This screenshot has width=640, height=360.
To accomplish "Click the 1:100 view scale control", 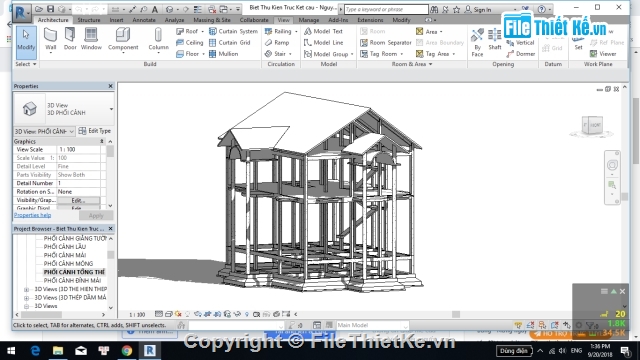I will tap(137, 315).
